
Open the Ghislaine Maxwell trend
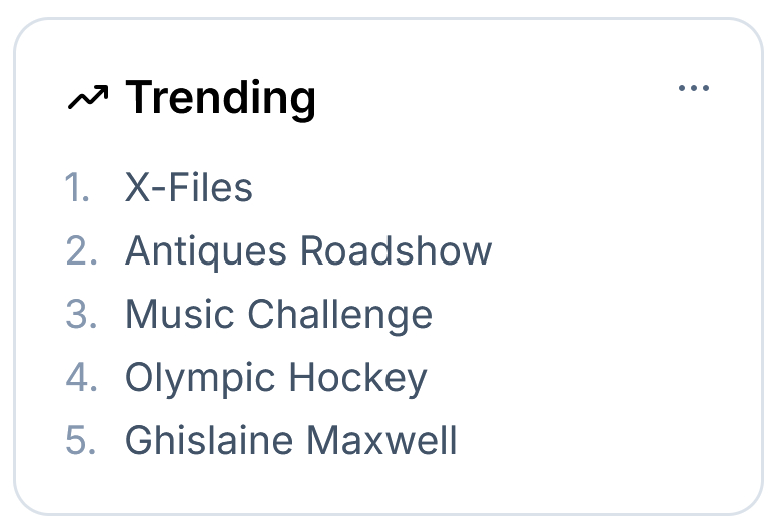coord(291,440)
